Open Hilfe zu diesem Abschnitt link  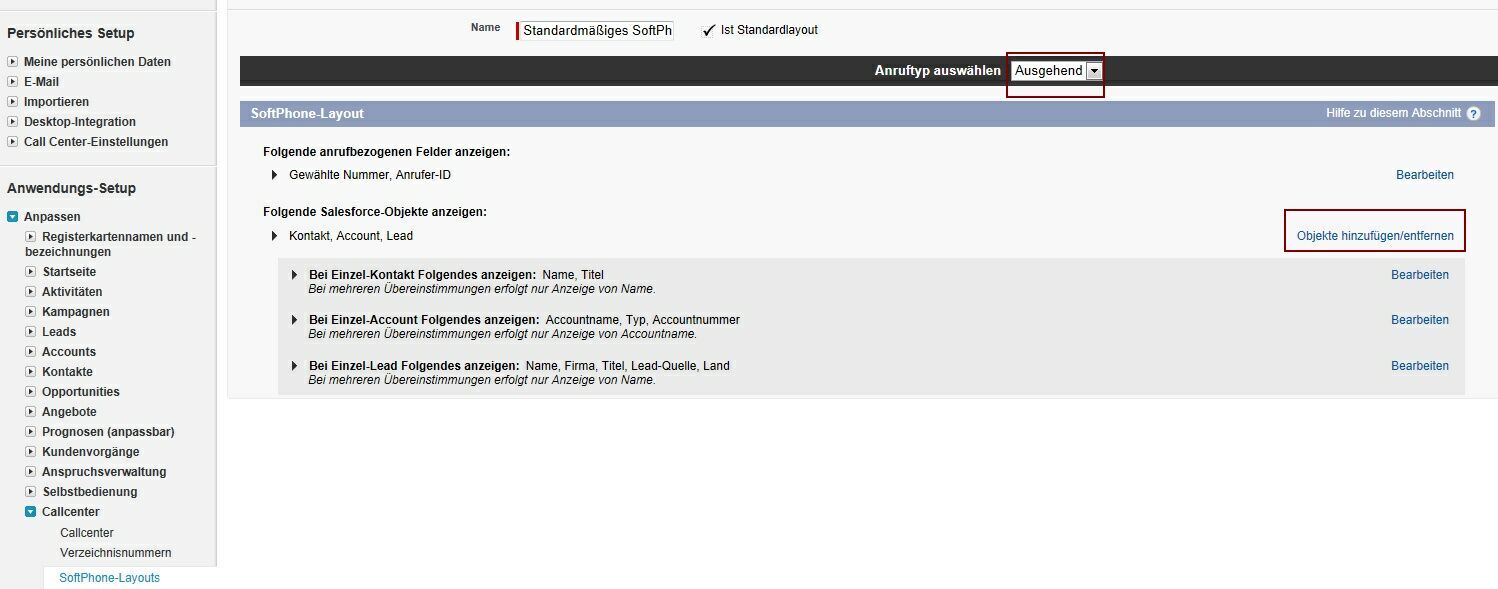(x=1393, y=114)
